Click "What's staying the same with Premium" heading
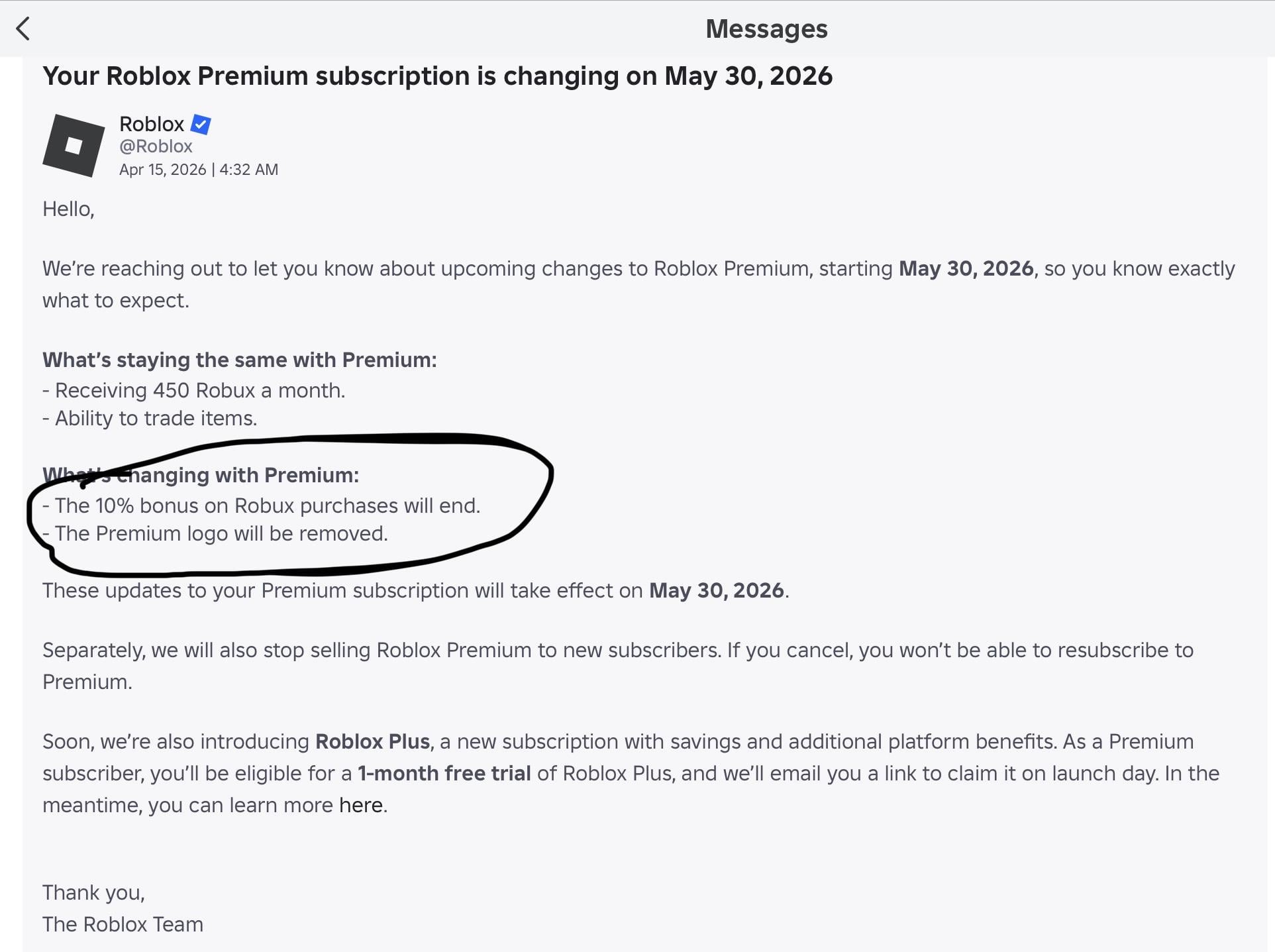1275x952 pixels. [x=239, y=360]
